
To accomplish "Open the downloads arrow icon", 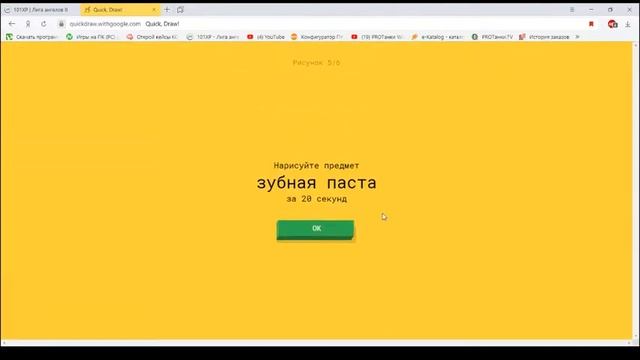I will pos(628,24).
